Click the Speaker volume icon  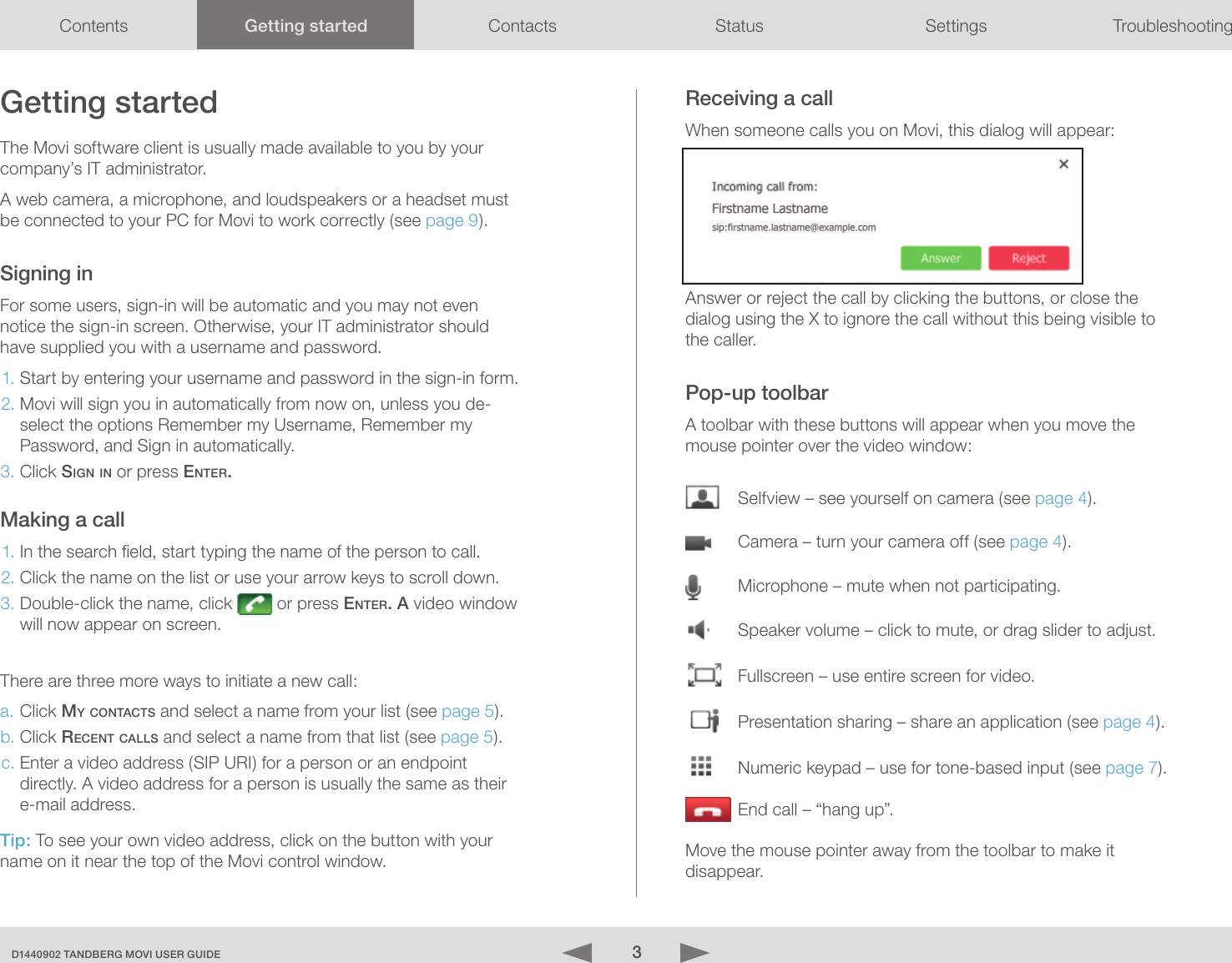point(698,630)
